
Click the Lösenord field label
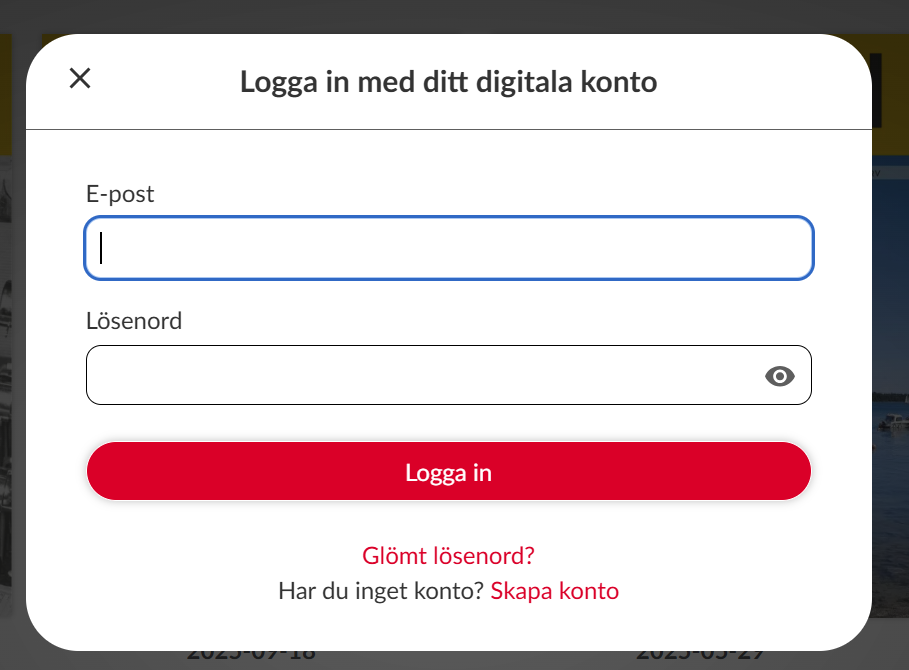coord(134,321)
